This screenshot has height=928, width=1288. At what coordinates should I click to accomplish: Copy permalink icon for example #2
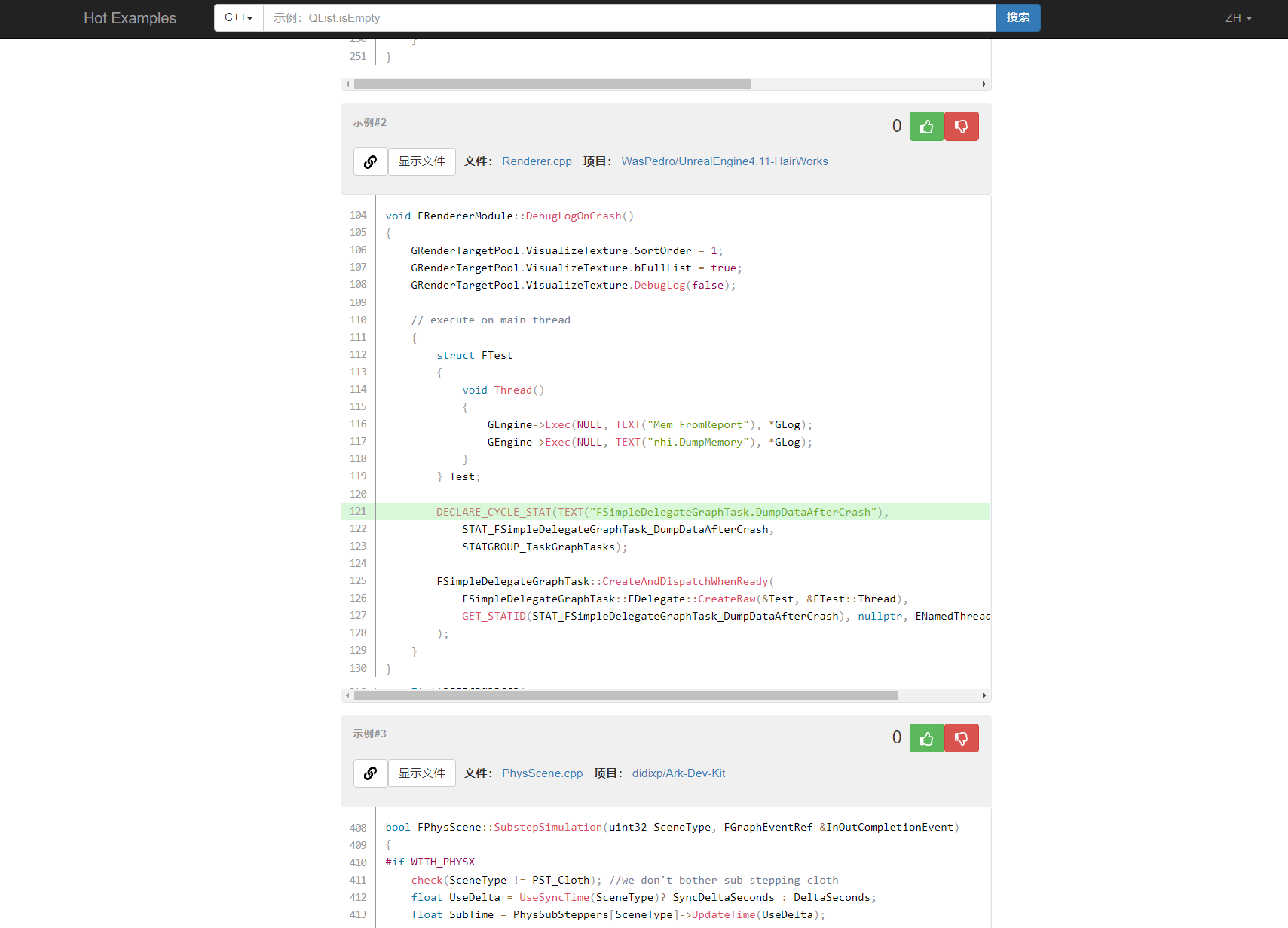370,161
